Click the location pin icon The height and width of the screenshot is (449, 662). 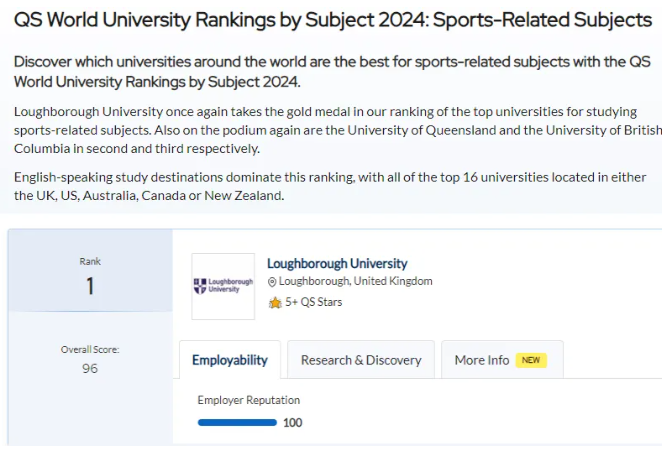(x=272, y=282)
